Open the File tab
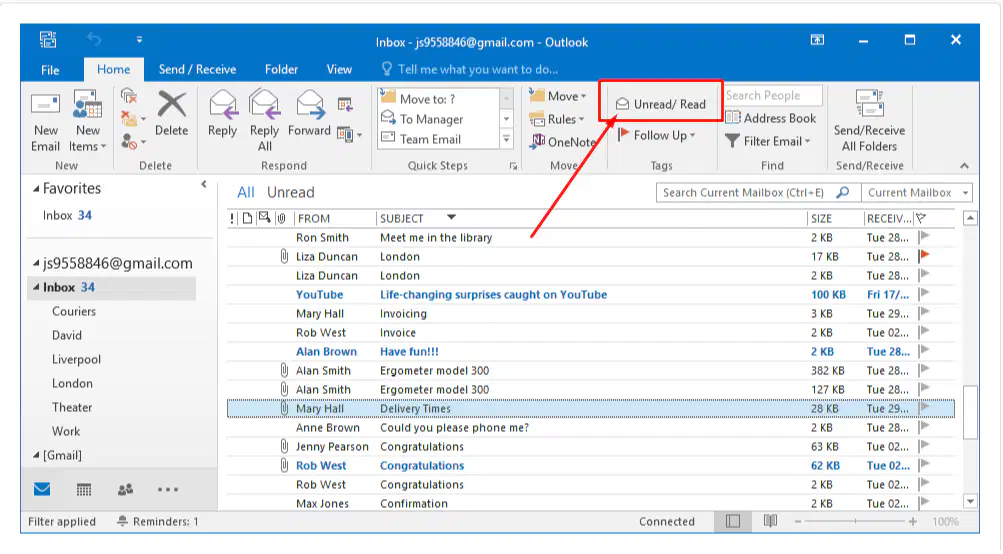 click(x=50, y=70)
